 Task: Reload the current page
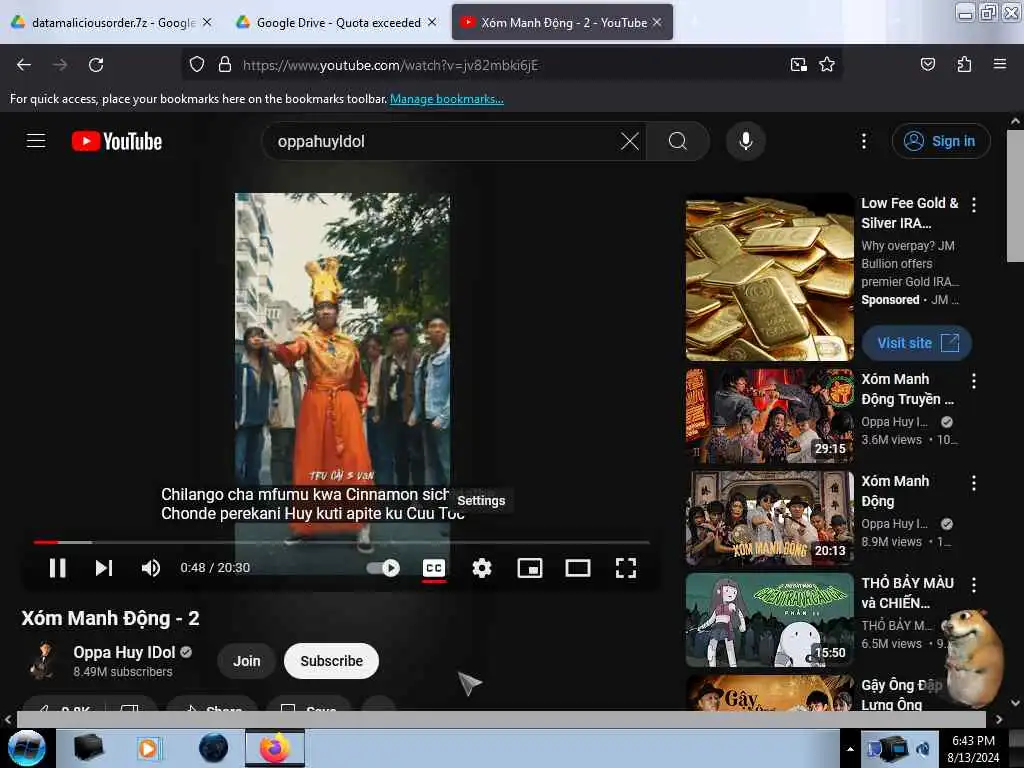coord(96,65)
